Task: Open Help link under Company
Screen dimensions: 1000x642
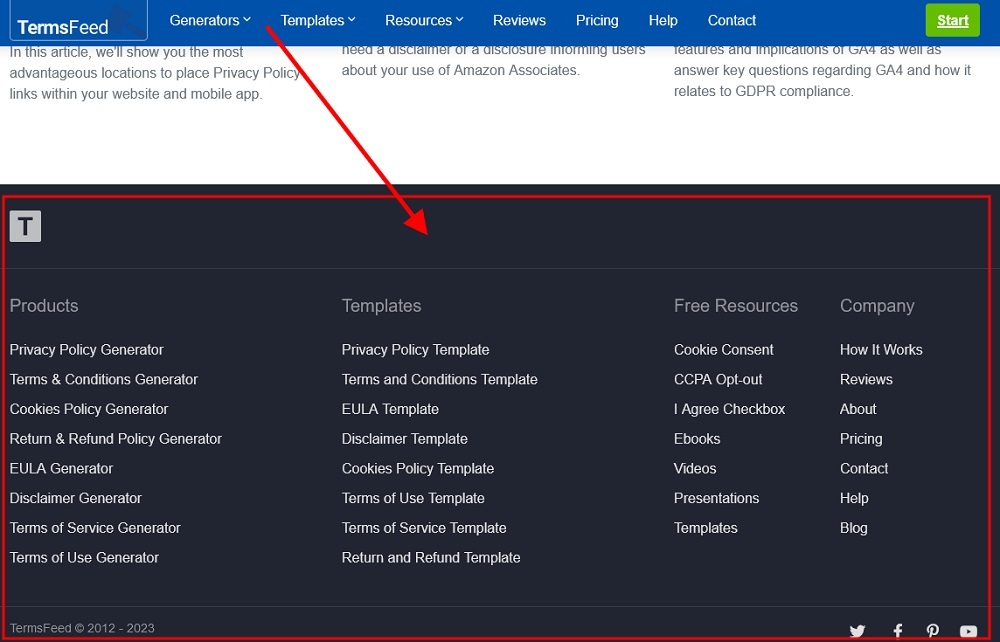Action: (854, 498)
